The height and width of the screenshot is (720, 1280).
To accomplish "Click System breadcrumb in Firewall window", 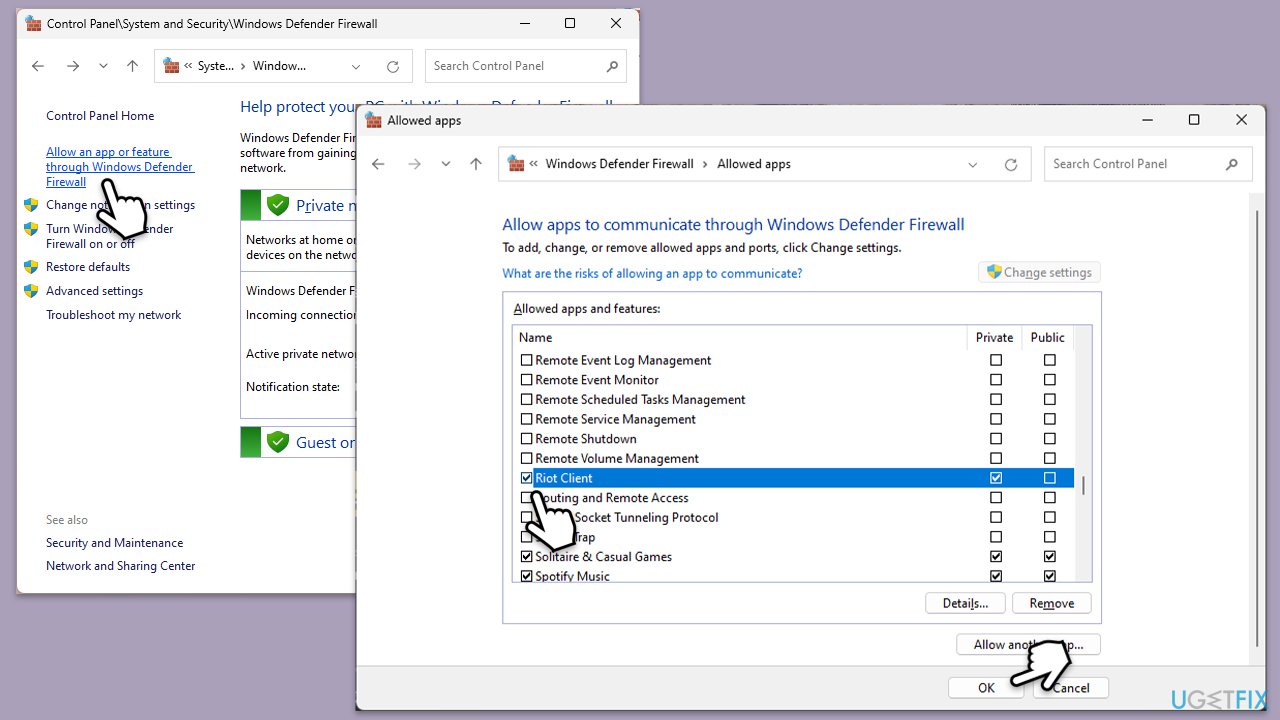I will click(x=215, y=66).
